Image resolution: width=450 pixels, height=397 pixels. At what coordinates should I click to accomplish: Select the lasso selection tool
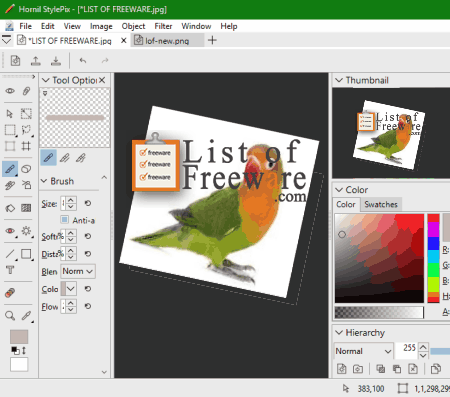tap(26, 130)
